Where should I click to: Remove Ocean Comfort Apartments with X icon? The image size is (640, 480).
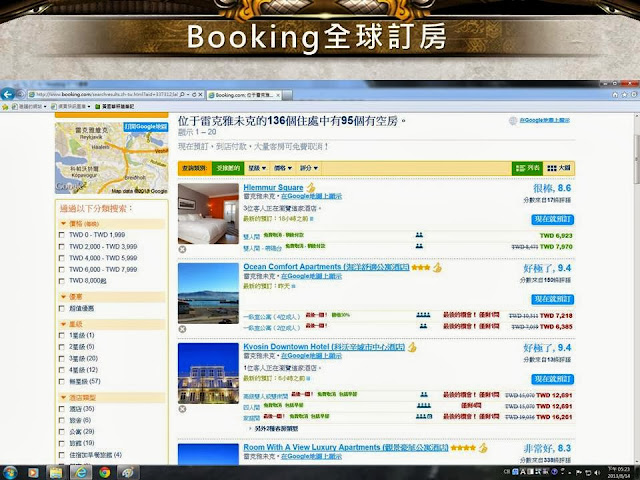pyautogui.click(x=182, y=329)
